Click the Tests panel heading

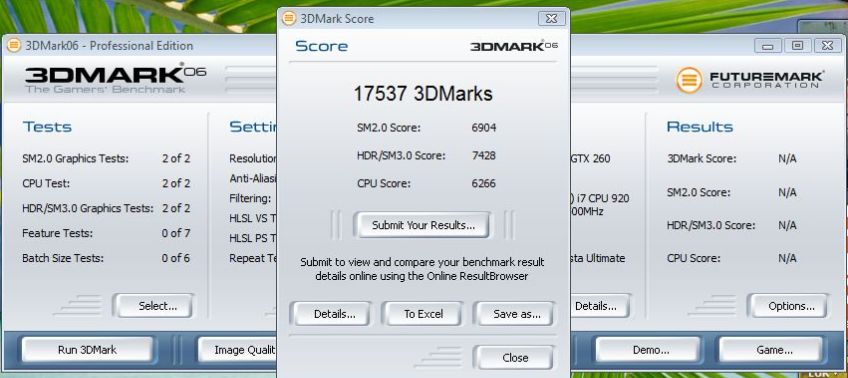(x=47, y=127)
